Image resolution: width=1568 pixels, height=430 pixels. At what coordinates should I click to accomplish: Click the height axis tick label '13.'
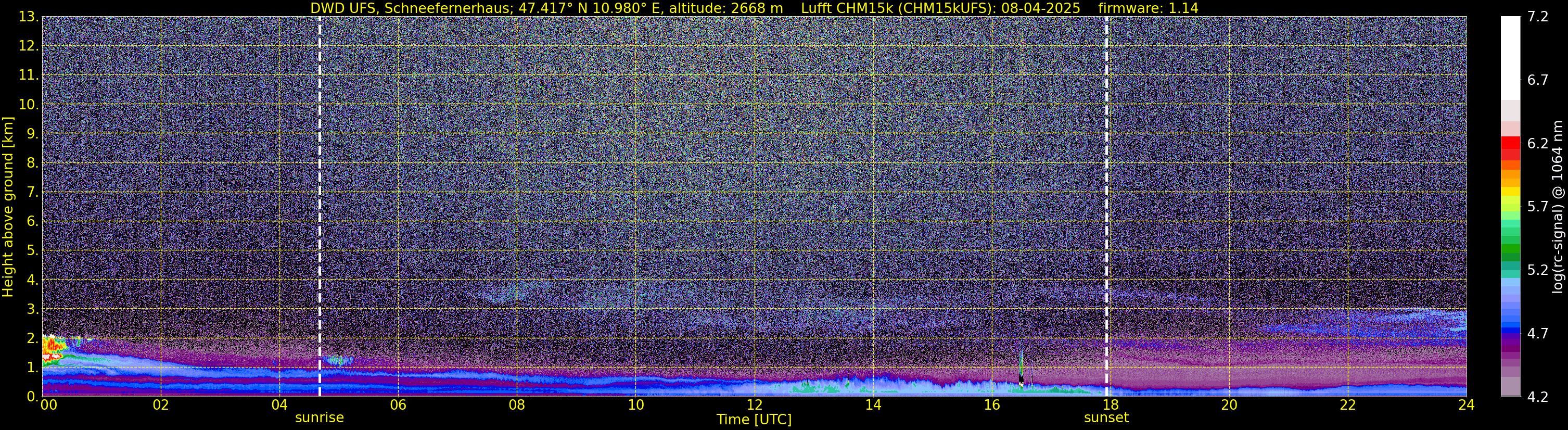tap(29, 17)
